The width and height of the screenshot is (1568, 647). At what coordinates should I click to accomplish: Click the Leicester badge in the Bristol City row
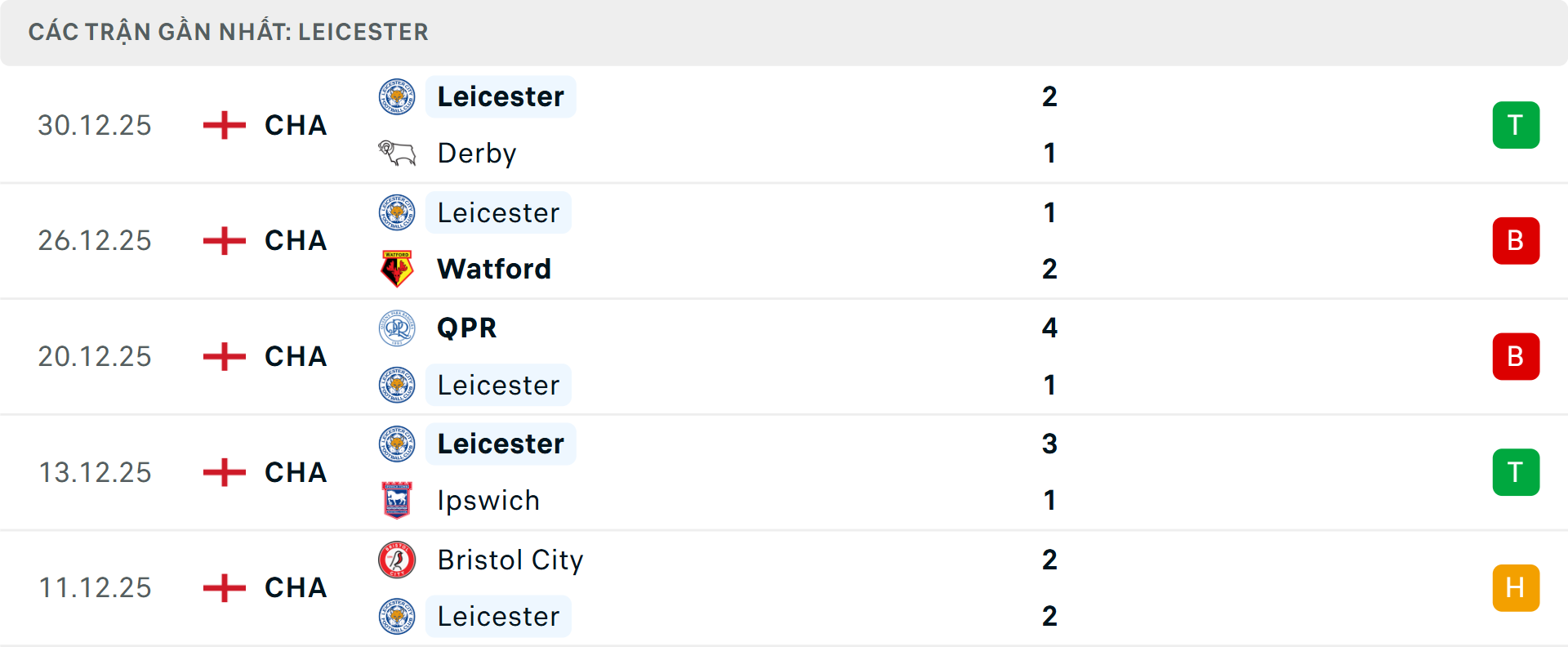396,617
